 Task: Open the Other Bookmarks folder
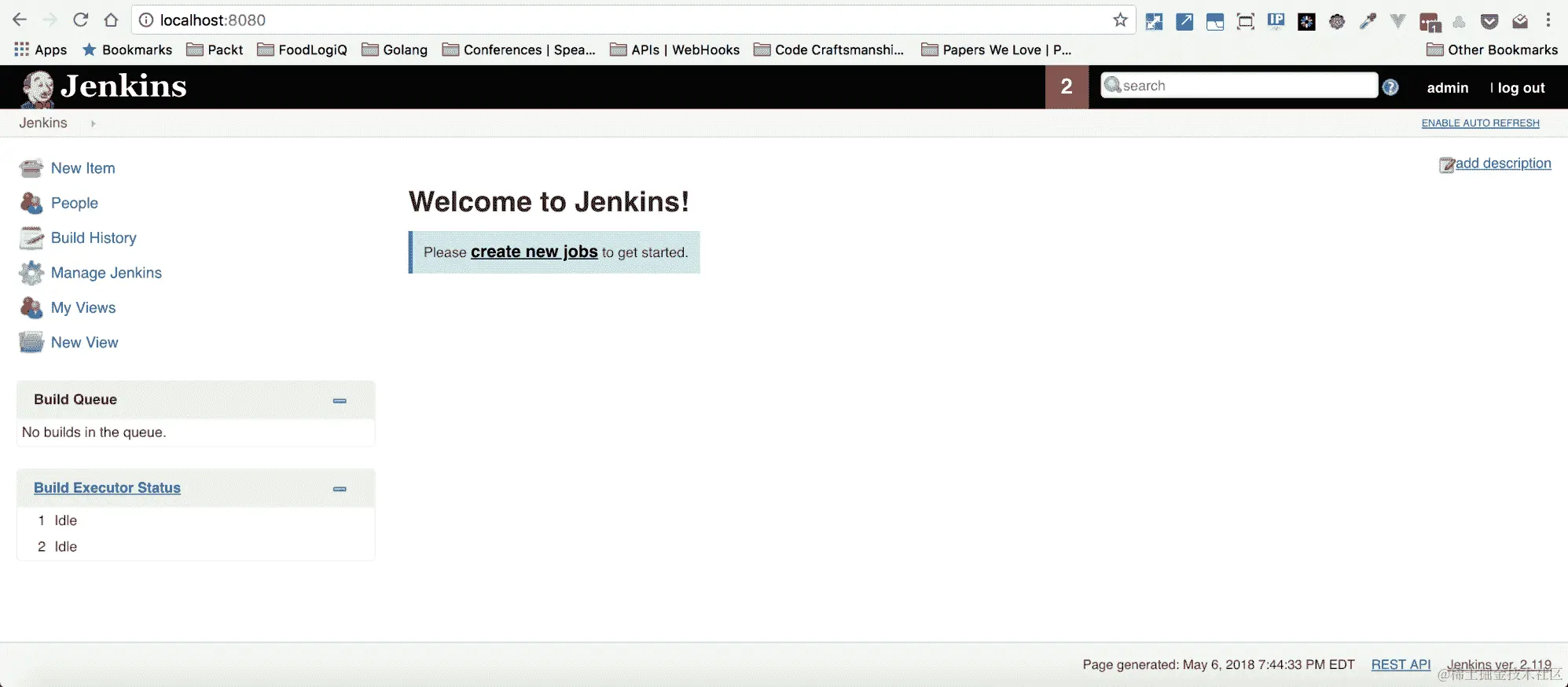click(x=1492, y=50)
